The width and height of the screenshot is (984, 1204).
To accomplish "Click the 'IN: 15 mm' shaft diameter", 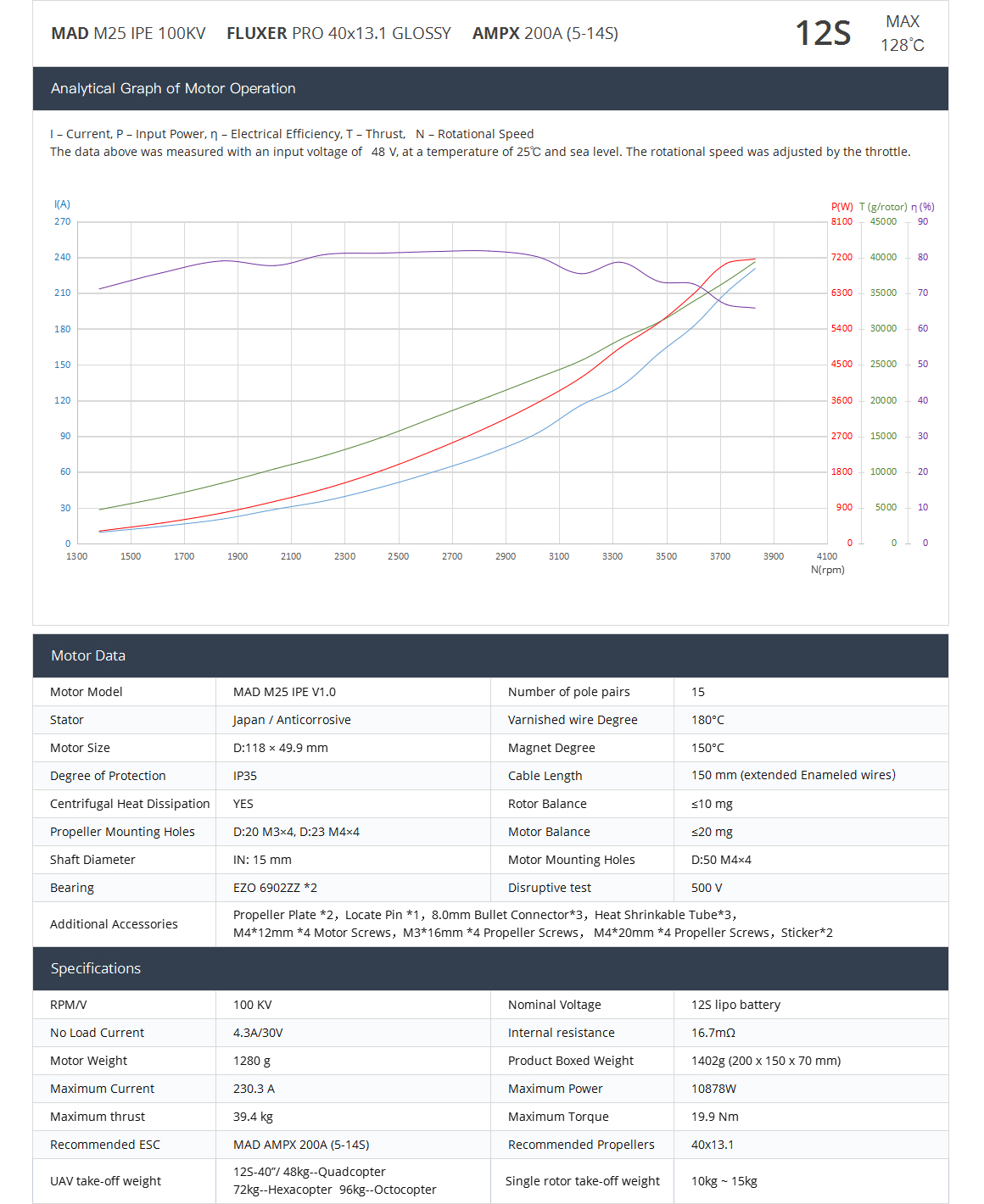I will point(262,860).
